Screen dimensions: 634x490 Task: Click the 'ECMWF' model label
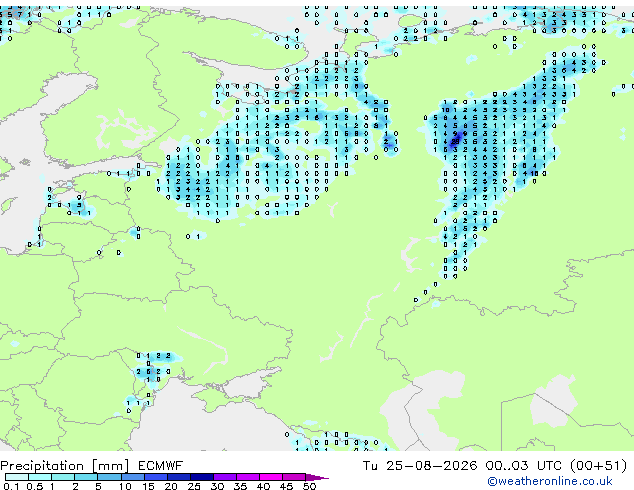(161, 466)
